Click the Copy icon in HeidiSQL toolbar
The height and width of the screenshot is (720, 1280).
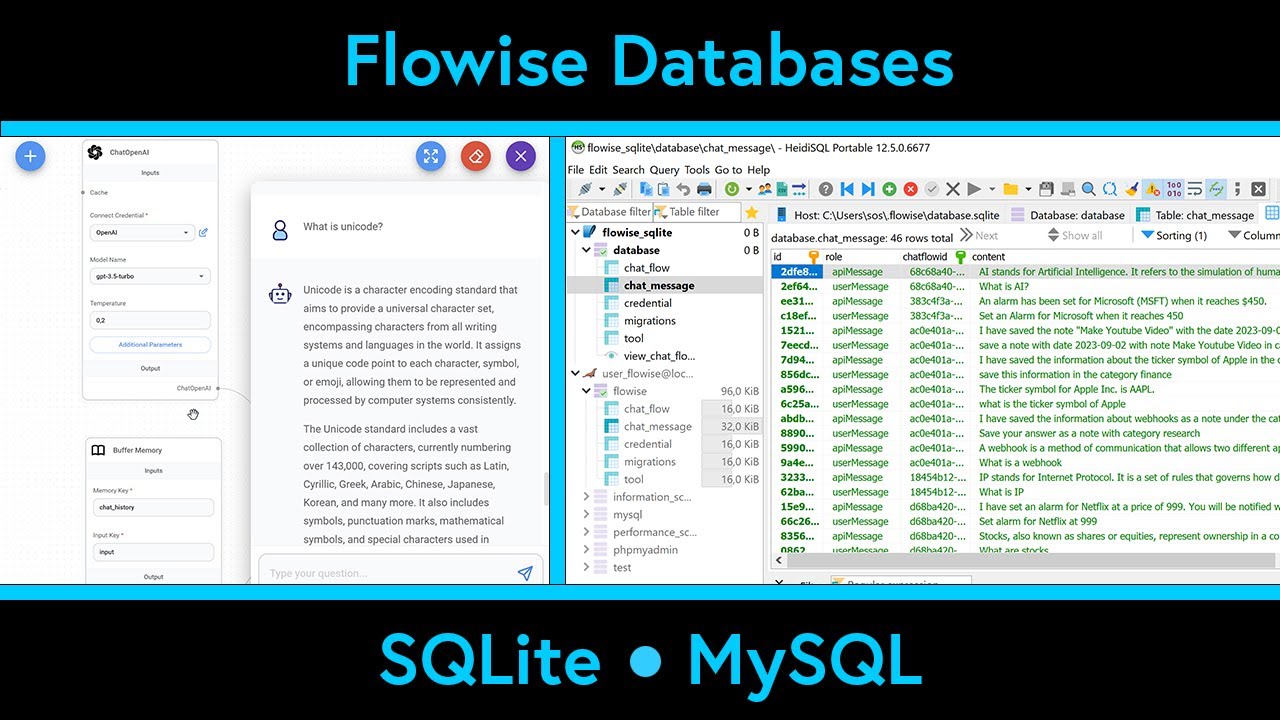tap(647, 189)
